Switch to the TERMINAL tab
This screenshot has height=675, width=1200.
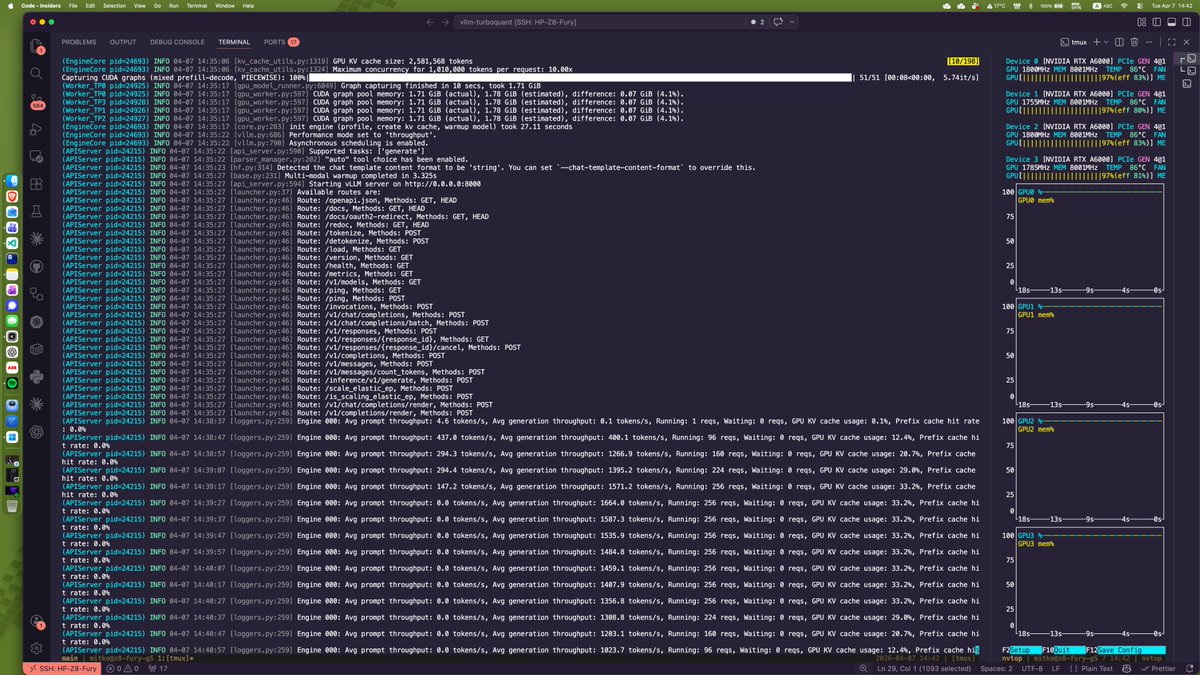point(234,42)
